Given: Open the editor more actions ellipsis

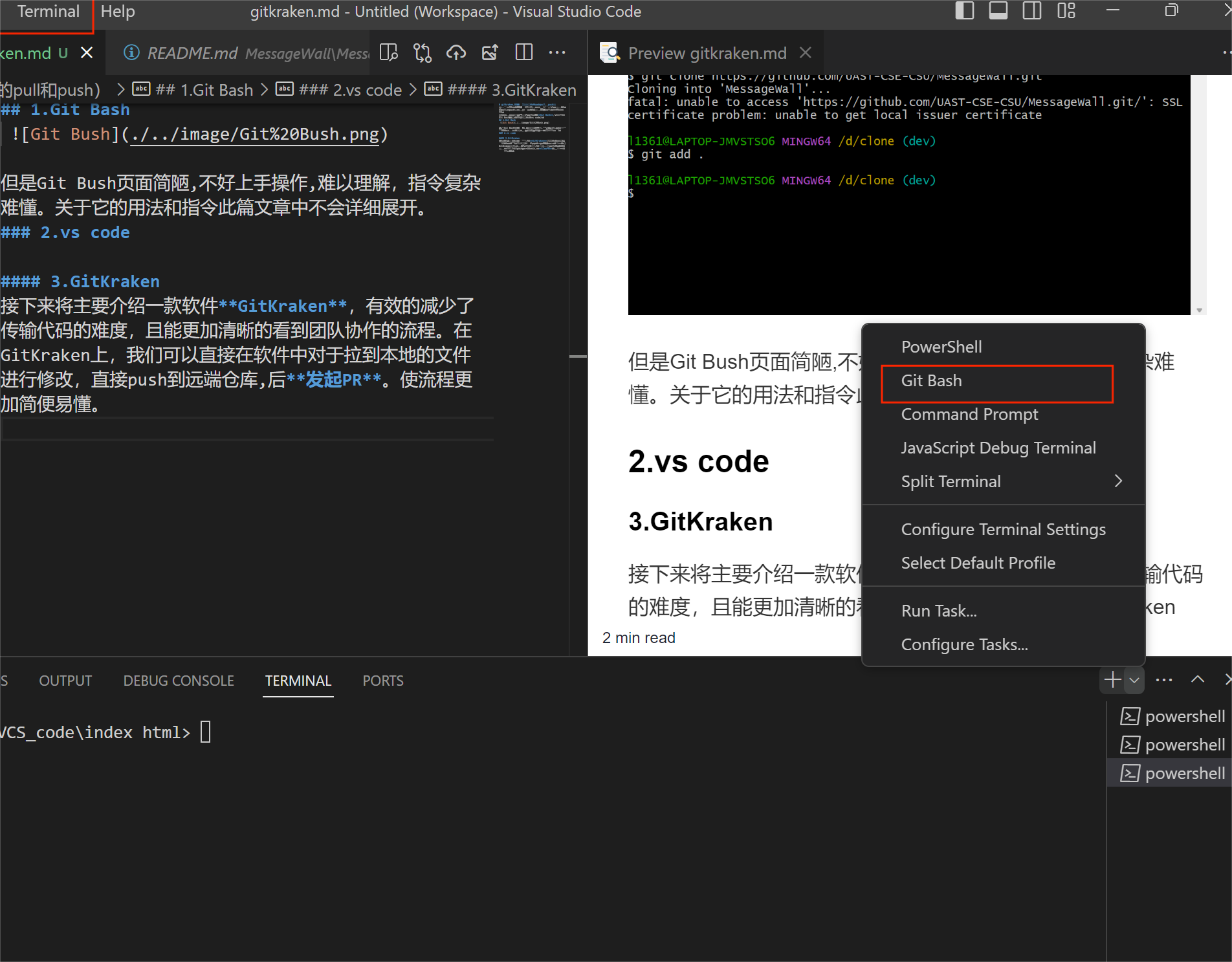Looking at the screenshot, I should pyautogui.click(x=557, y=53).
